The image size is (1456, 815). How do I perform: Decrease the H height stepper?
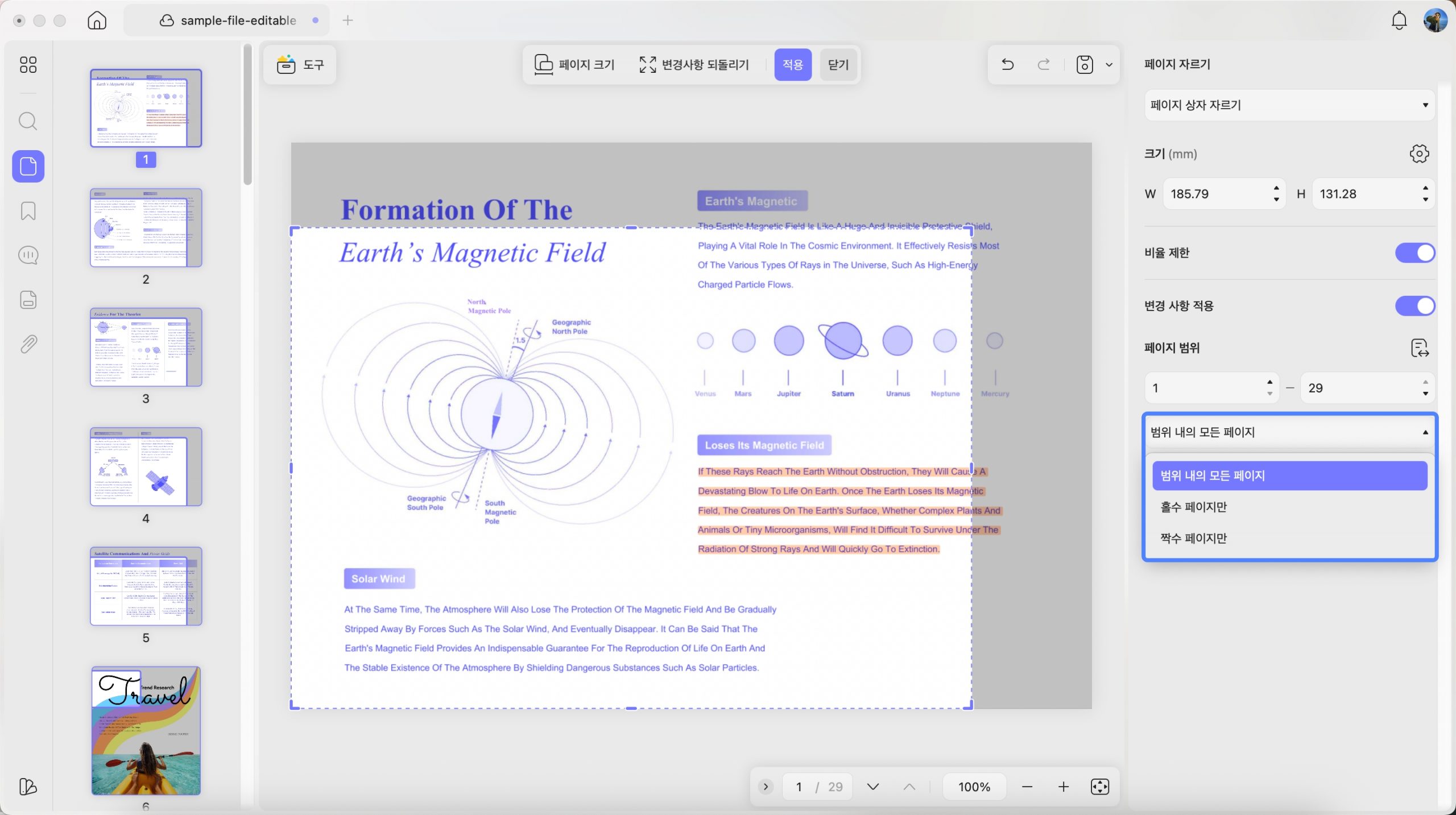pyautogui.click(x=1425, y=200)
